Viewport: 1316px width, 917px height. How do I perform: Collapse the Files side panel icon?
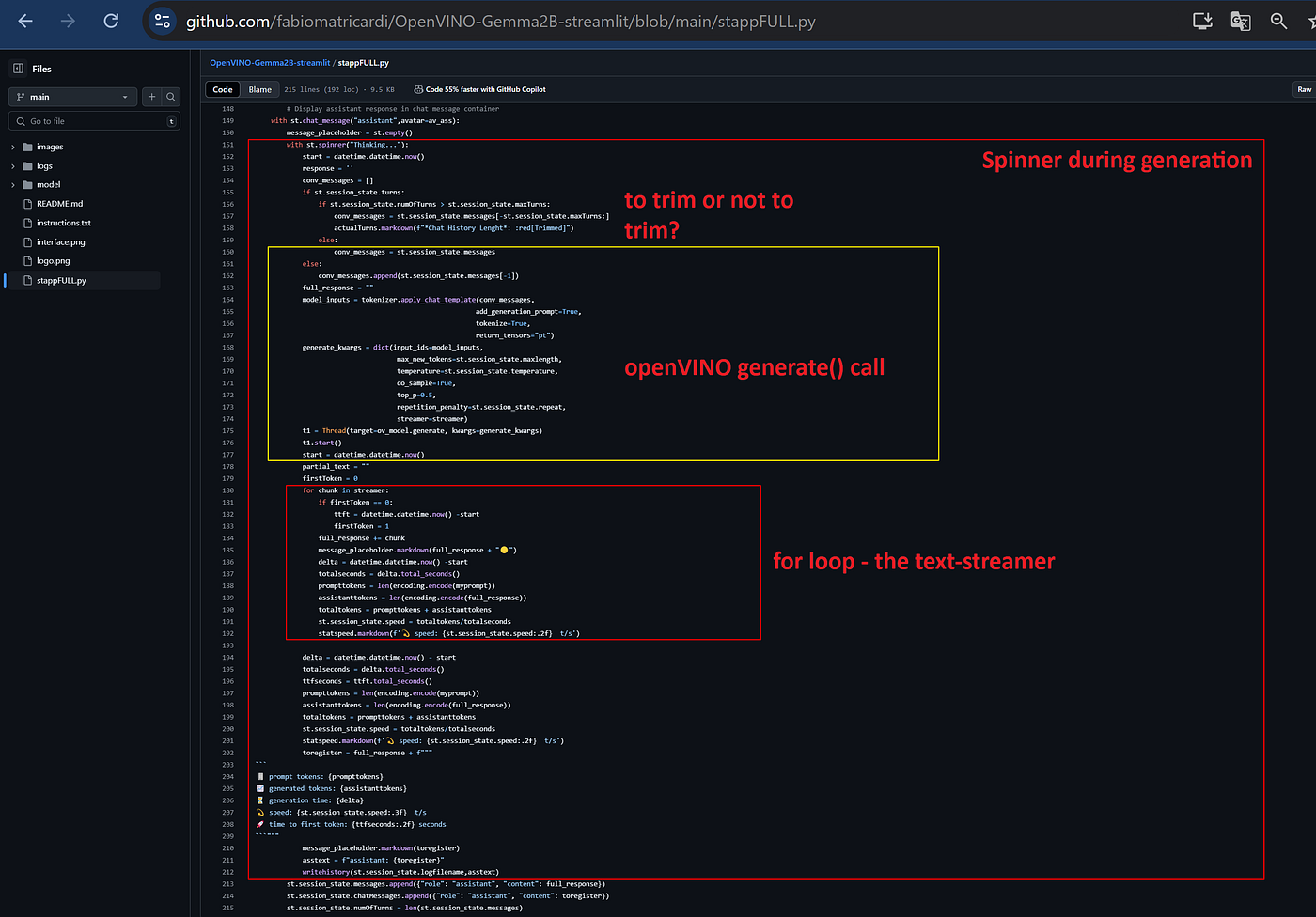(18, 69)
